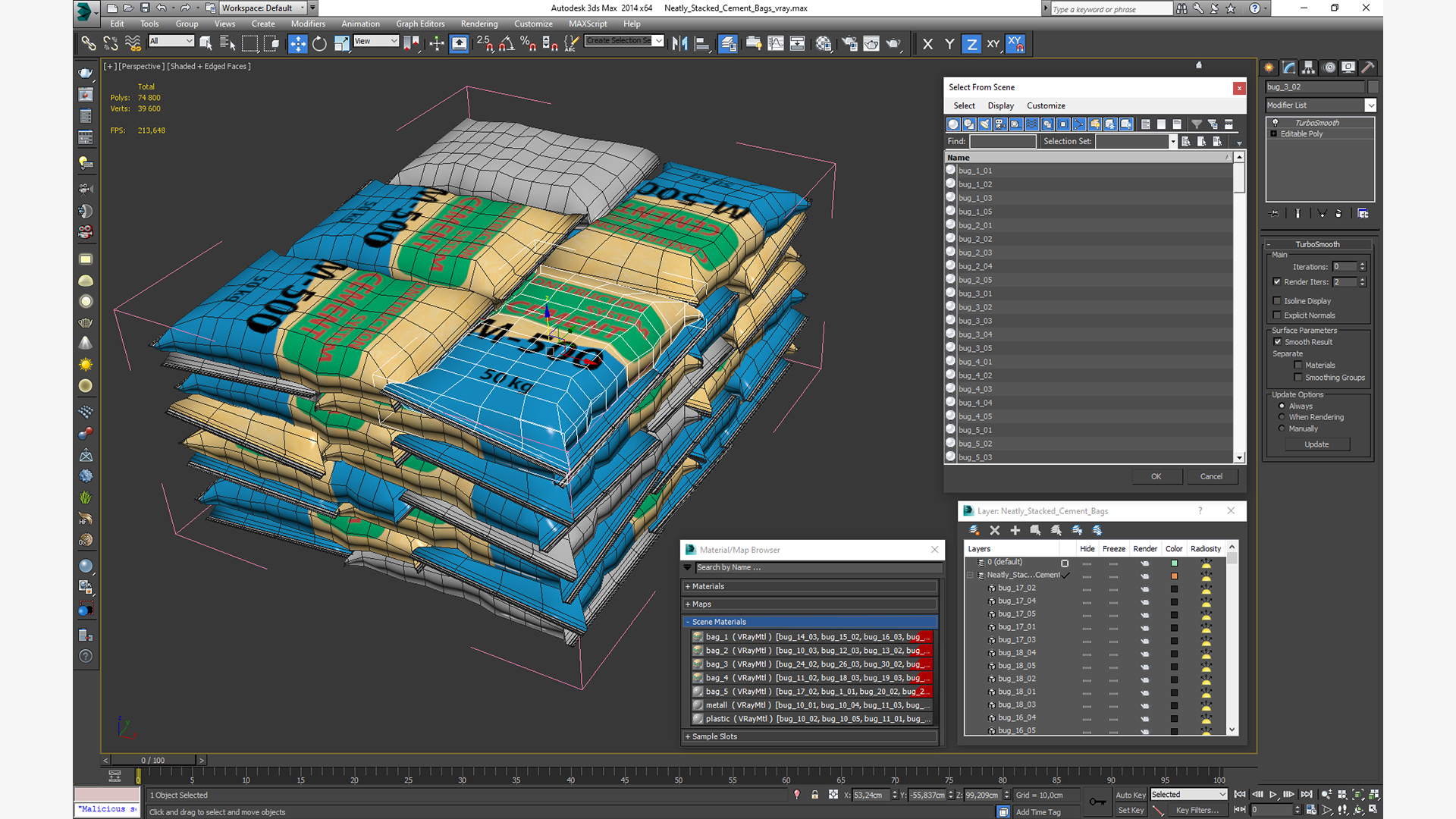Viewport: 1456px width, 819px height.
Task: Open the Rendering menu
Action: click(479, 24)
